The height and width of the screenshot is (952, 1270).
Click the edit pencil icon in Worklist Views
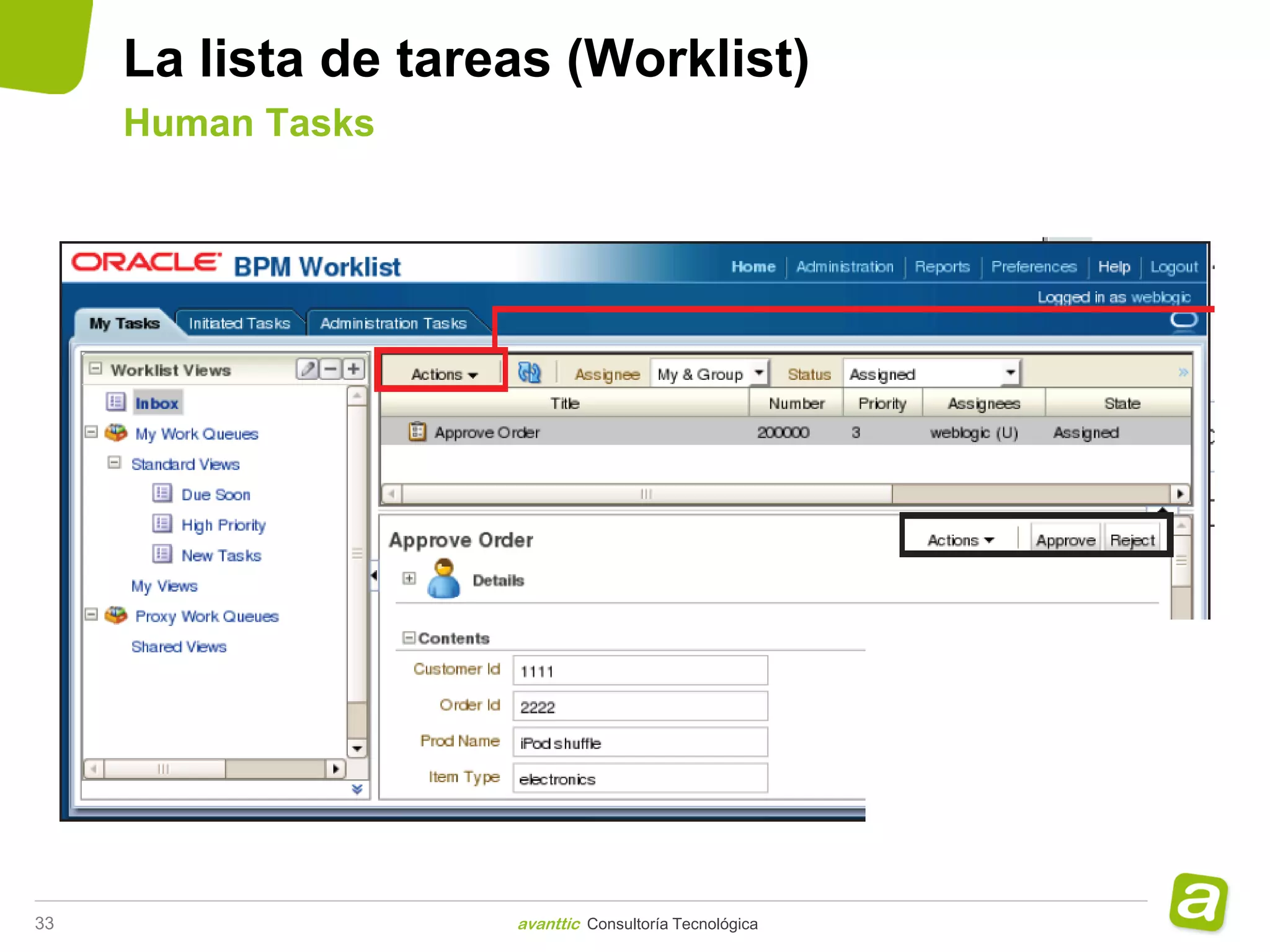coord(308,369)
